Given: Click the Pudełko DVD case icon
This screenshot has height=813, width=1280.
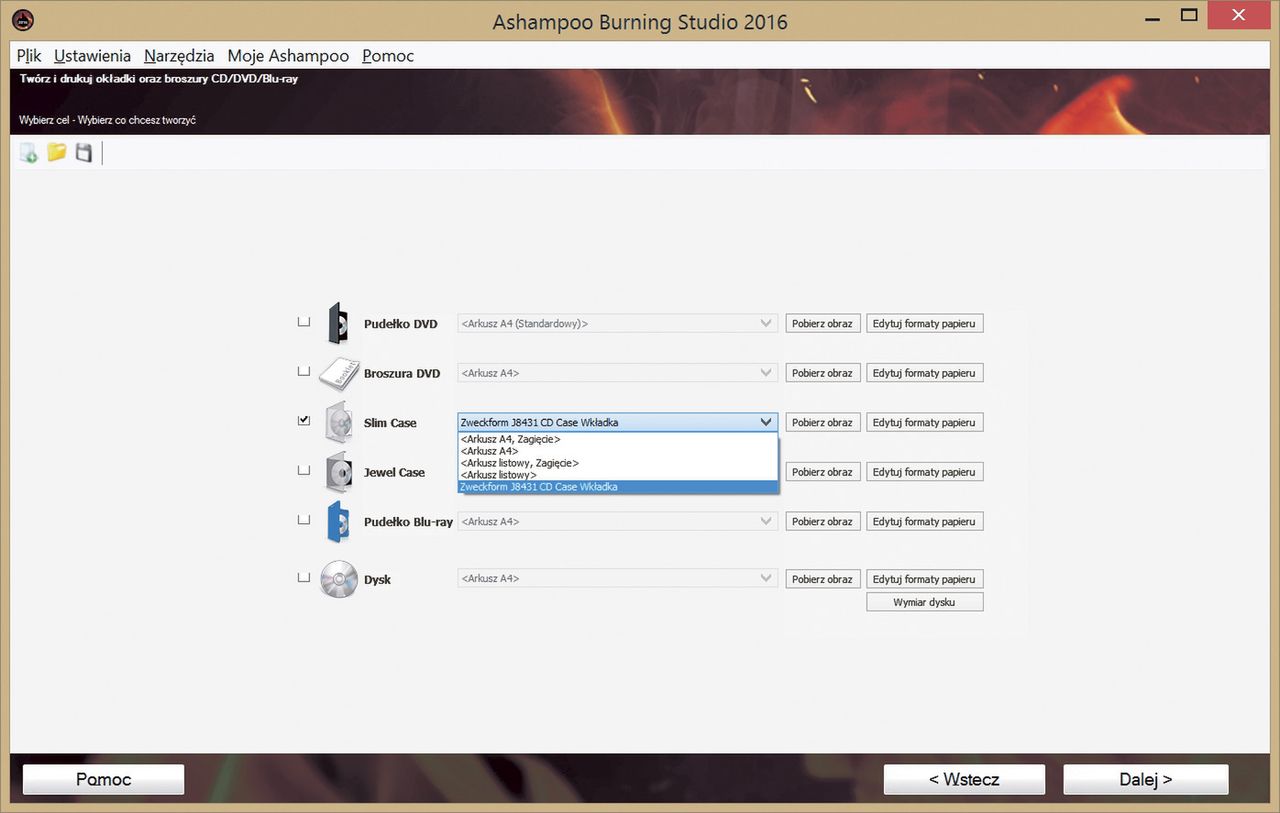Looking at the screenshot, I should pos(339,323).
